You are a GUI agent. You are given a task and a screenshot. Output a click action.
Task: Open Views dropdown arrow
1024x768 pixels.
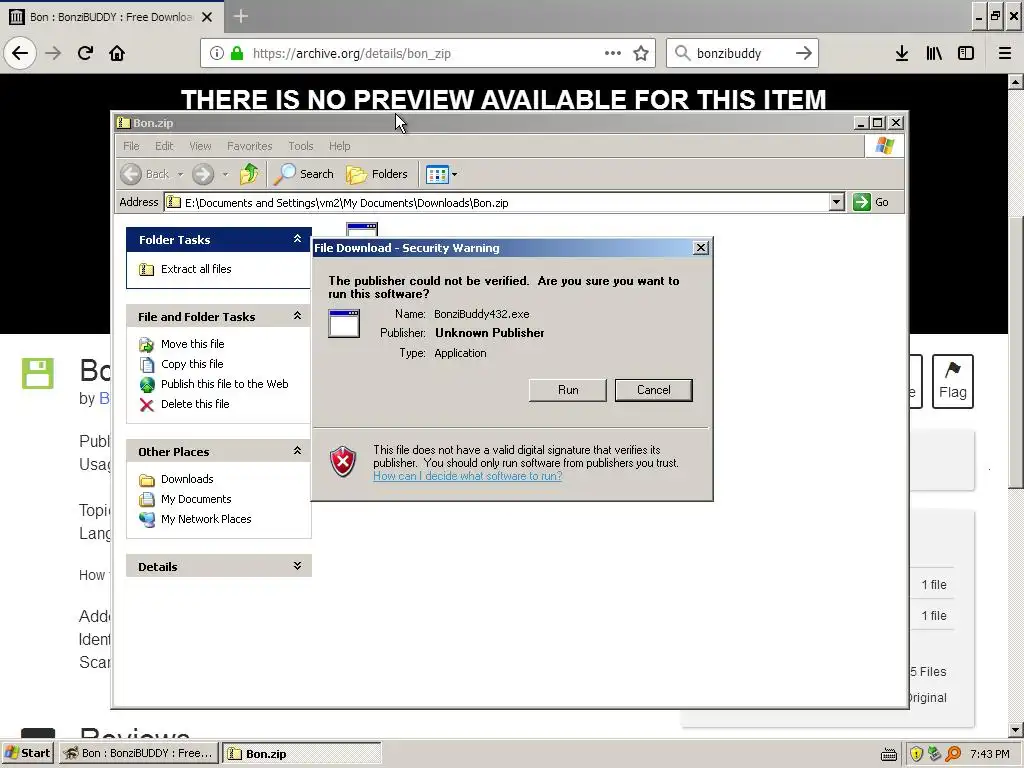tap(455, 174)
